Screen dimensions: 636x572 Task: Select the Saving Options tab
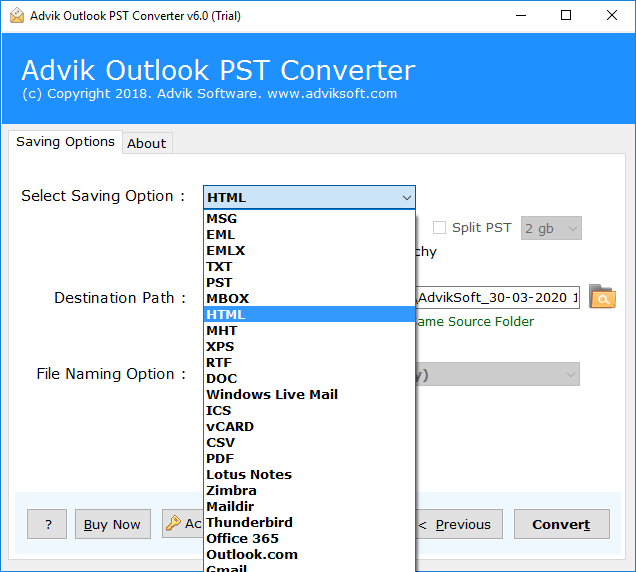coord(65,142)
